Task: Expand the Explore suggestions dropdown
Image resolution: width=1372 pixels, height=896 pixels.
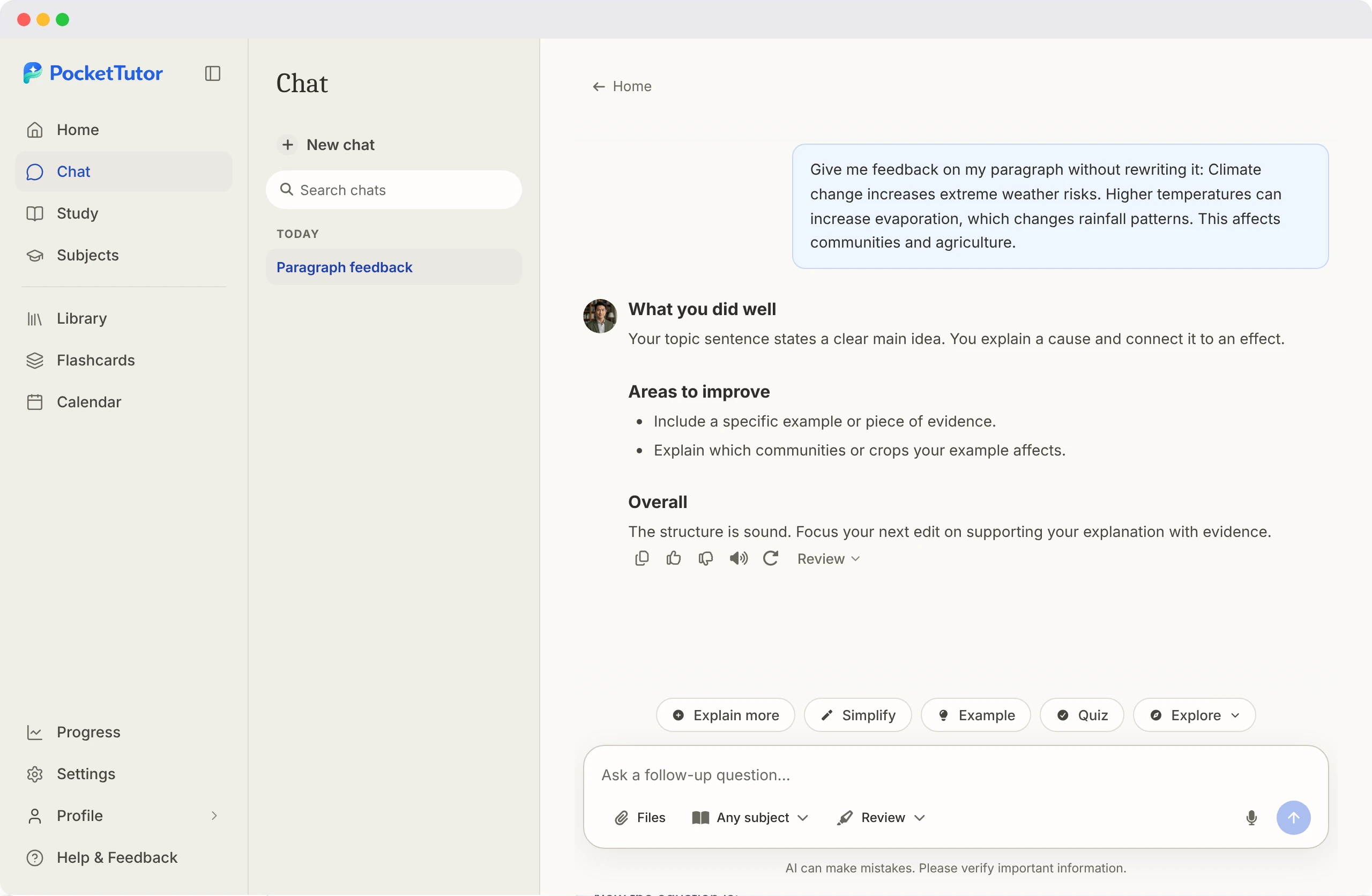Action: pos(1194,715)
